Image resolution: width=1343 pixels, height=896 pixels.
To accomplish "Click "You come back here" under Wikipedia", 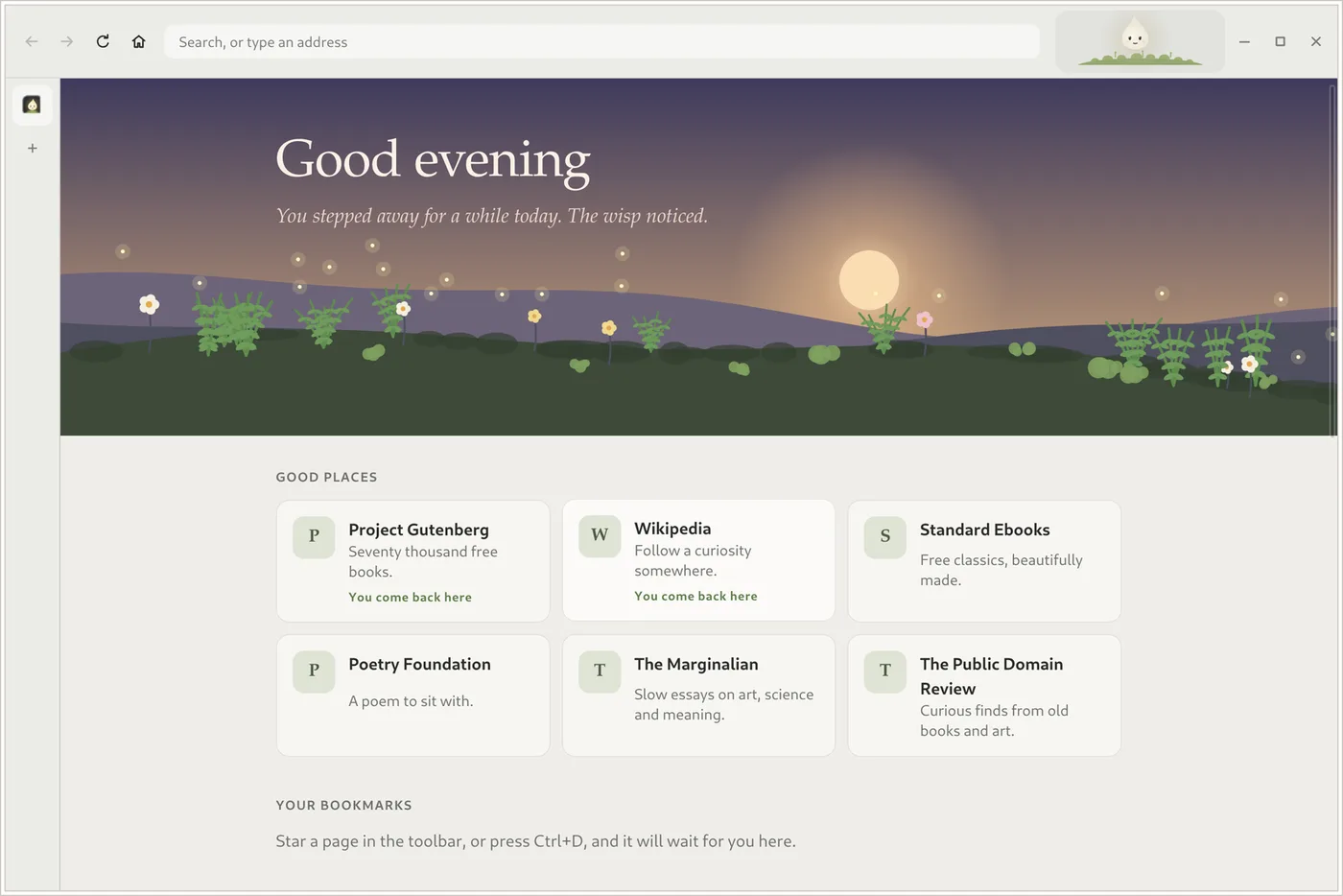I will [x=696, y=596].
